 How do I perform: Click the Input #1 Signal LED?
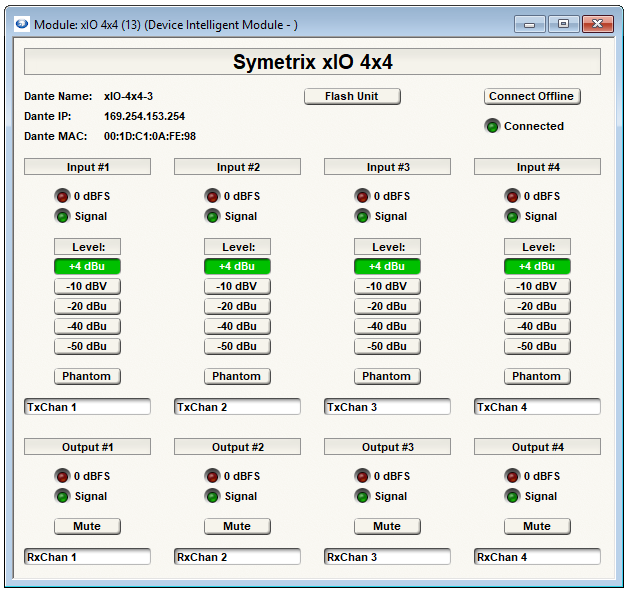click(x=62, y=217)
